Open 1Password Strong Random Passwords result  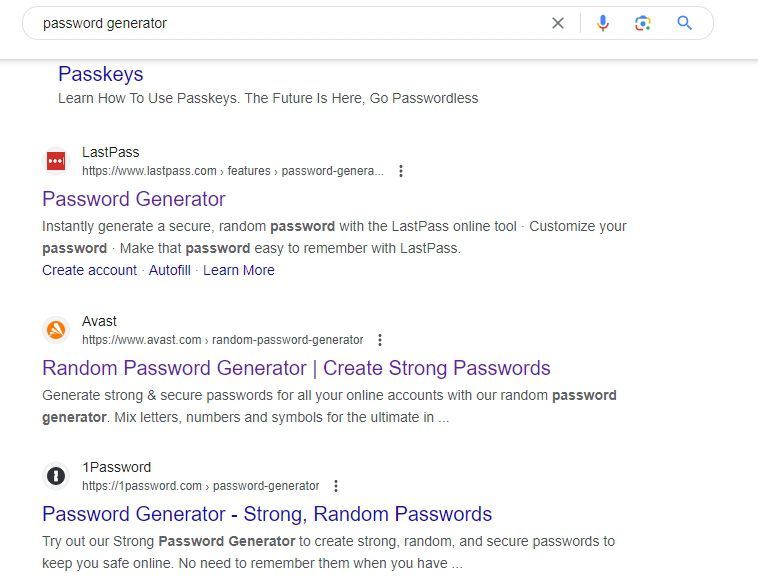pyautogui.click(x=267, y=514)
